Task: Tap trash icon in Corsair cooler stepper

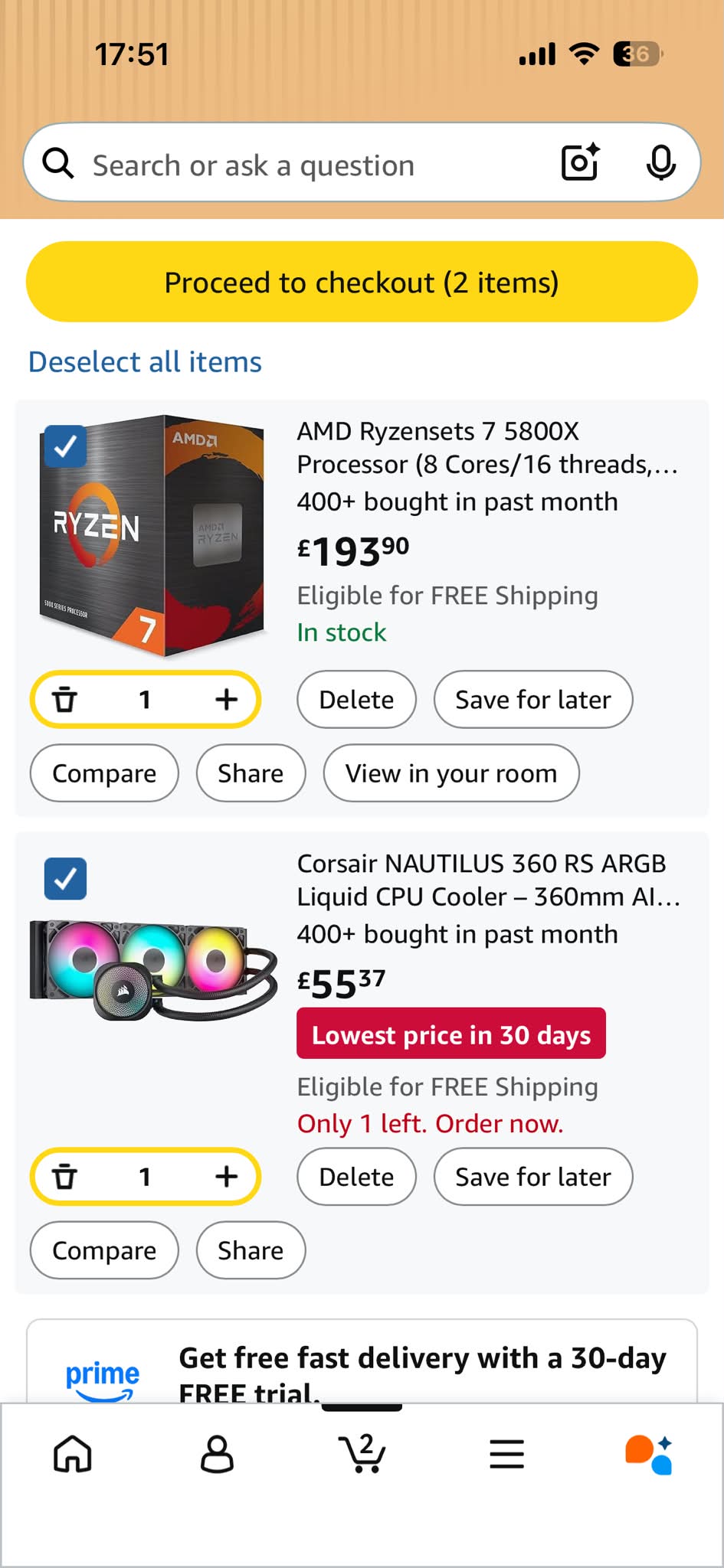Action: pos(65,1176)
